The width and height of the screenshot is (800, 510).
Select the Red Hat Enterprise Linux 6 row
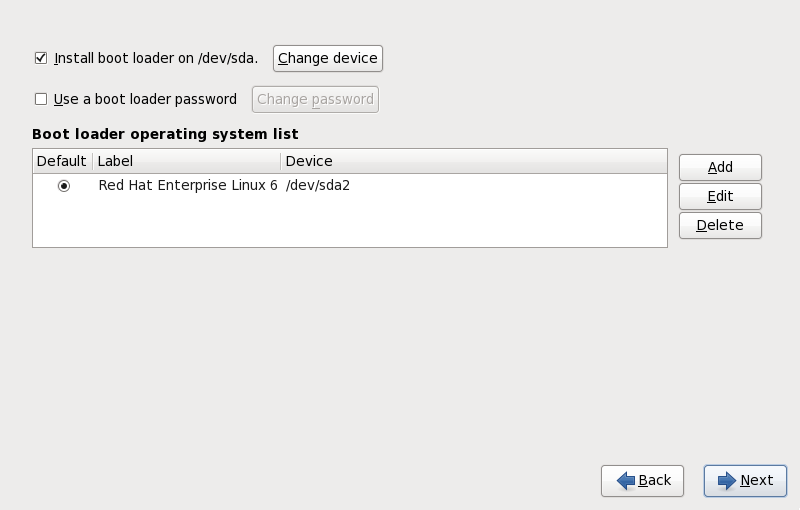[x=188, y=186]
